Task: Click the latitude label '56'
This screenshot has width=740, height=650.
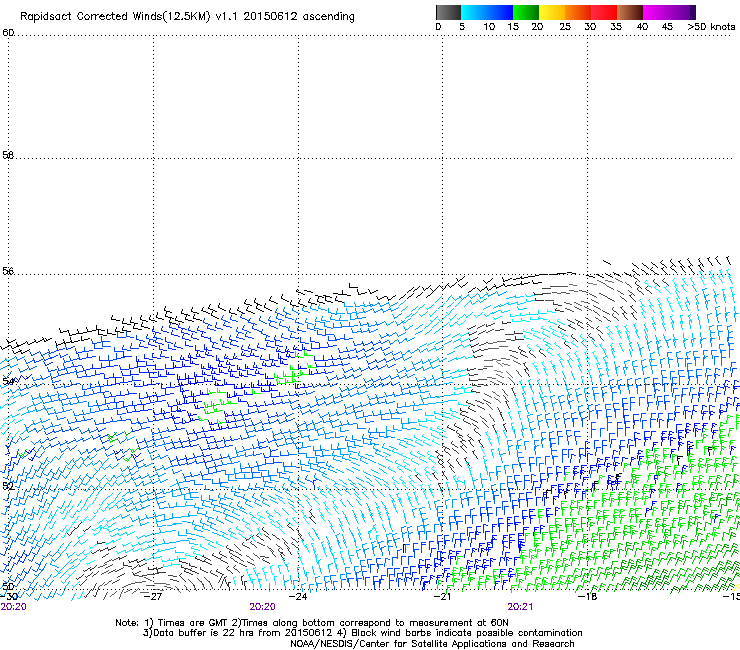Action: click(8, 271)
